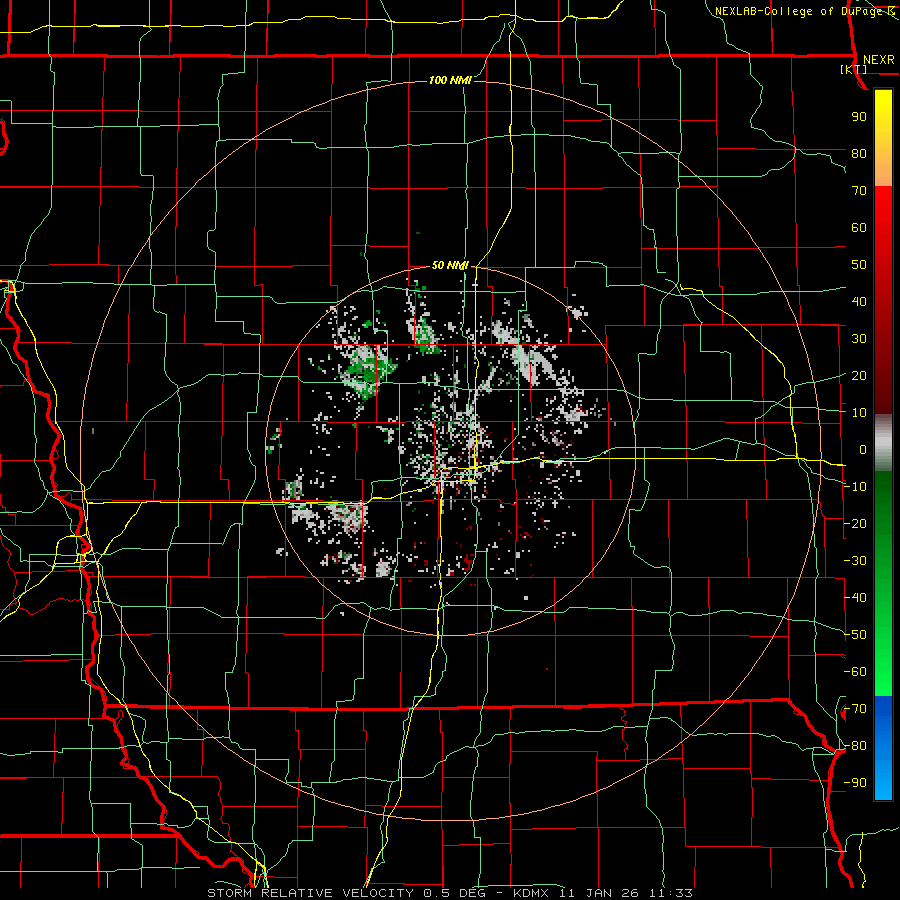
Task: Click the "KDMX" radar site identifier
Action: [x=532, y=893]
